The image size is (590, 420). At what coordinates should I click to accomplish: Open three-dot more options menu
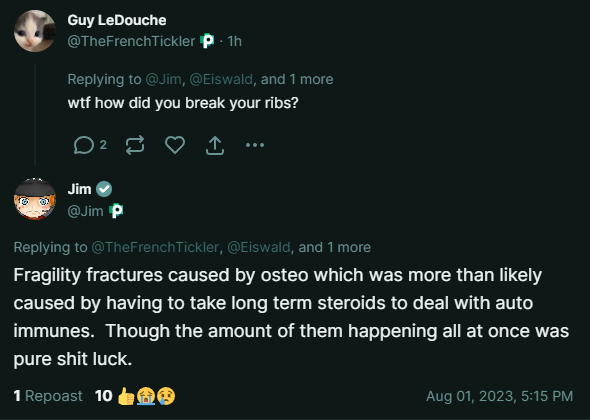(x=255, y=145)
